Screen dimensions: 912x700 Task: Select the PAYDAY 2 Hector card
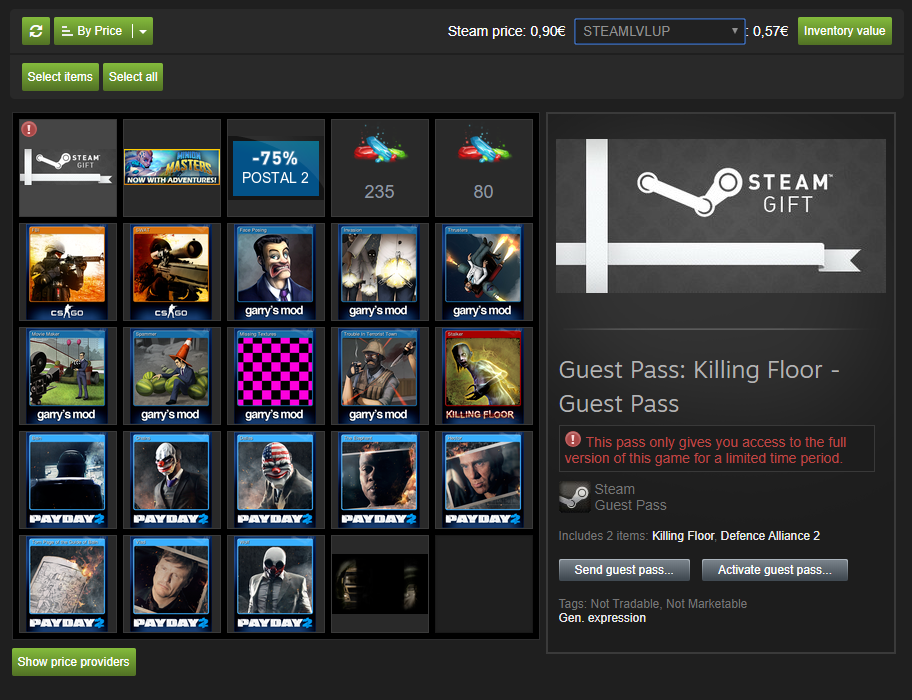coord(484,480)
